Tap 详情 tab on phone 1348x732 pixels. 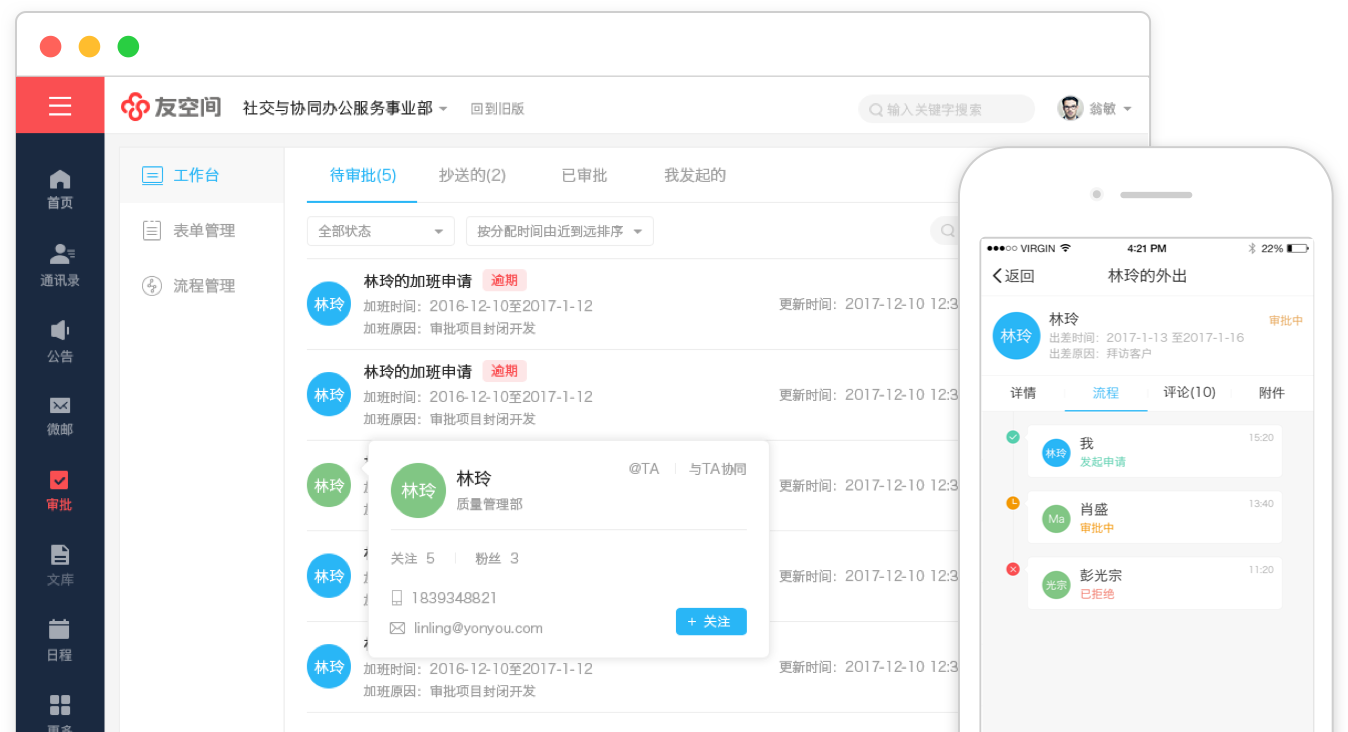1023,393
